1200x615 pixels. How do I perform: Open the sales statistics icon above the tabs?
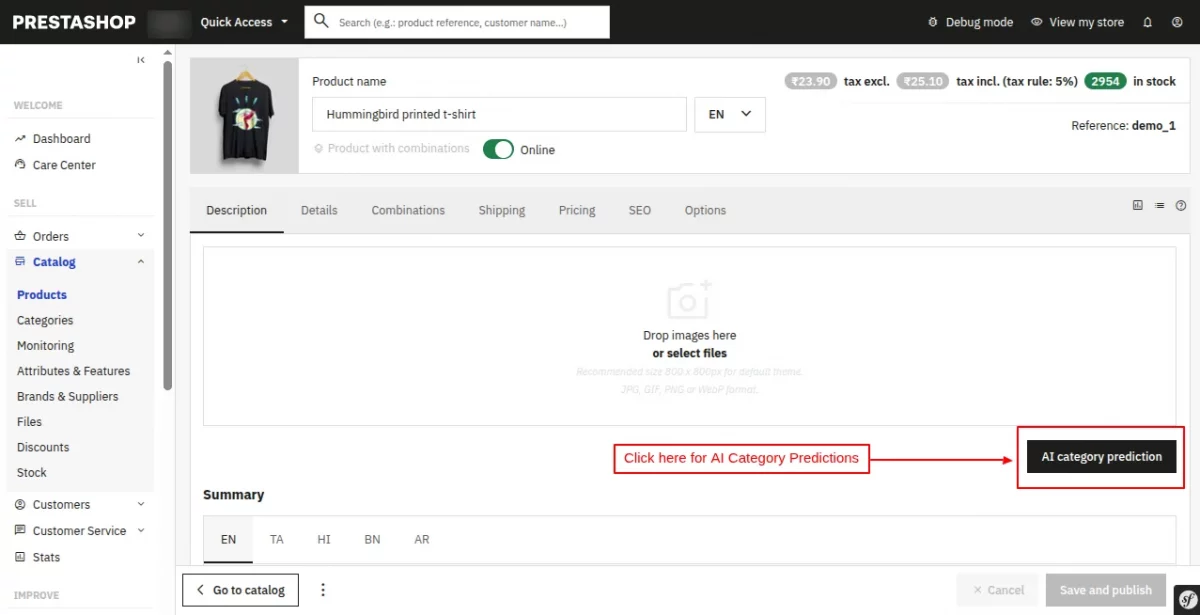coord(1137,205)
